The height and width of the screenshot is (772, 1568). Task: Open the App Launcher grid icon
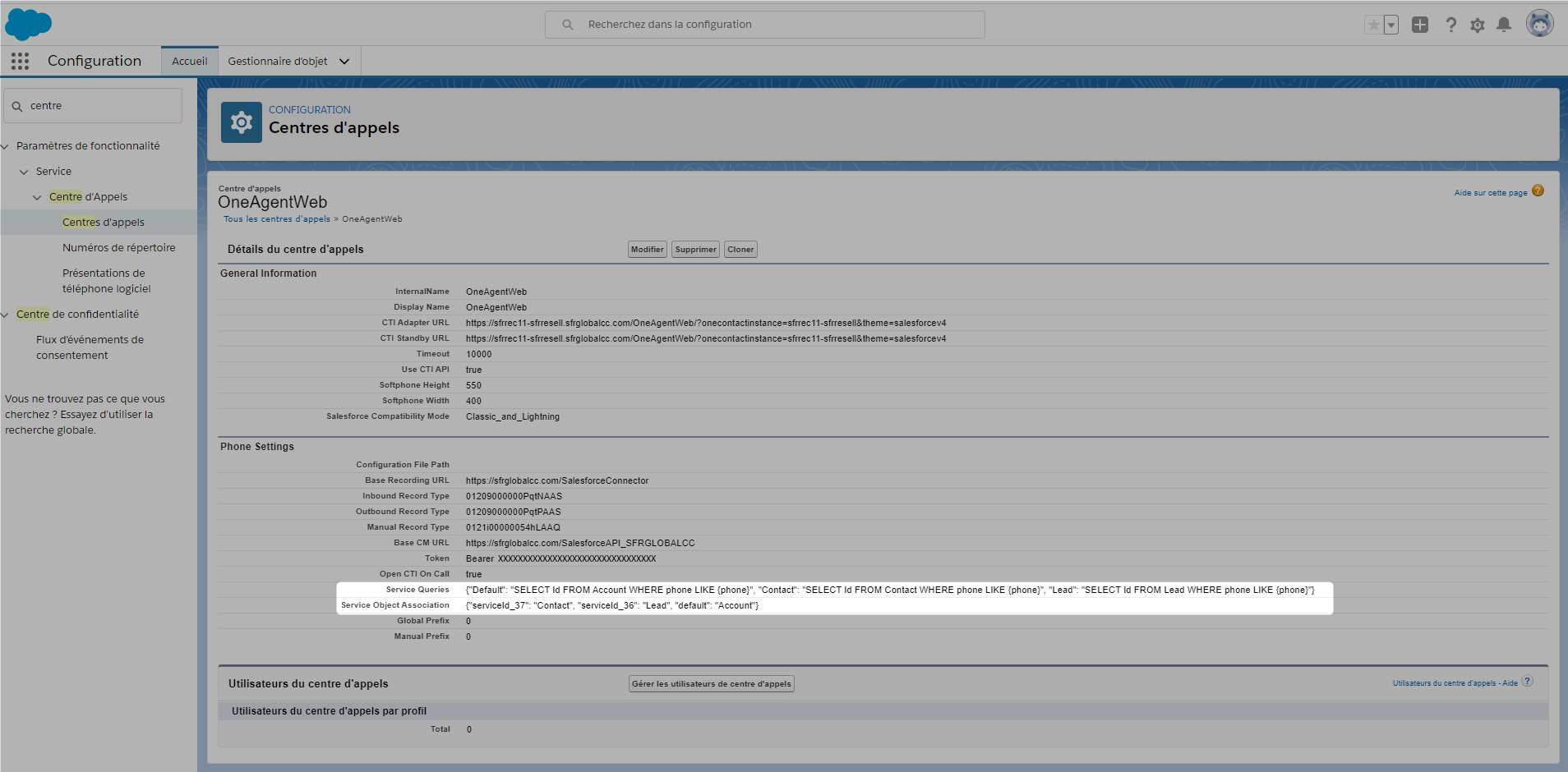[x=21, y=61]
